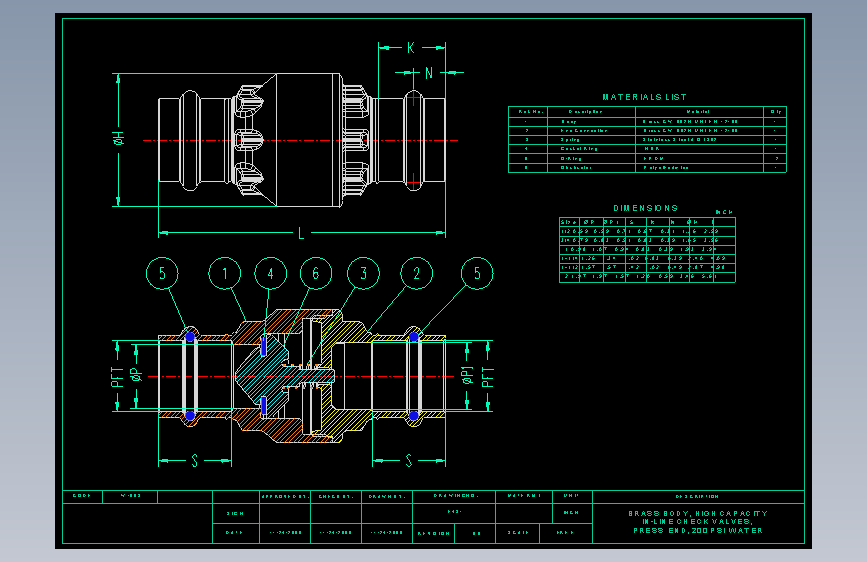Click the ØH diameter dimension label
Image resolution: width=867 pixels, height=562 pixels.
119,139
